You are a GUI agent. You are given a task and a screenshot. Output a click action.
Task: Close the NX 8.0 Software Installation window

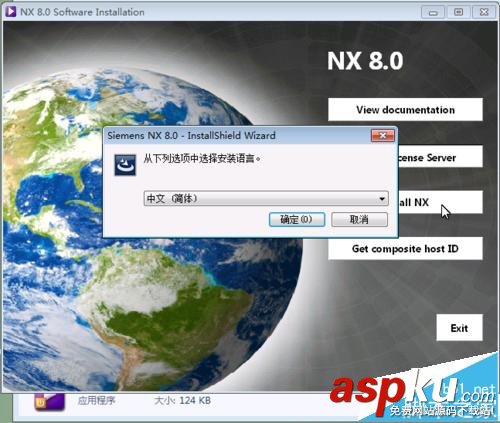click(x=484, y=13)
